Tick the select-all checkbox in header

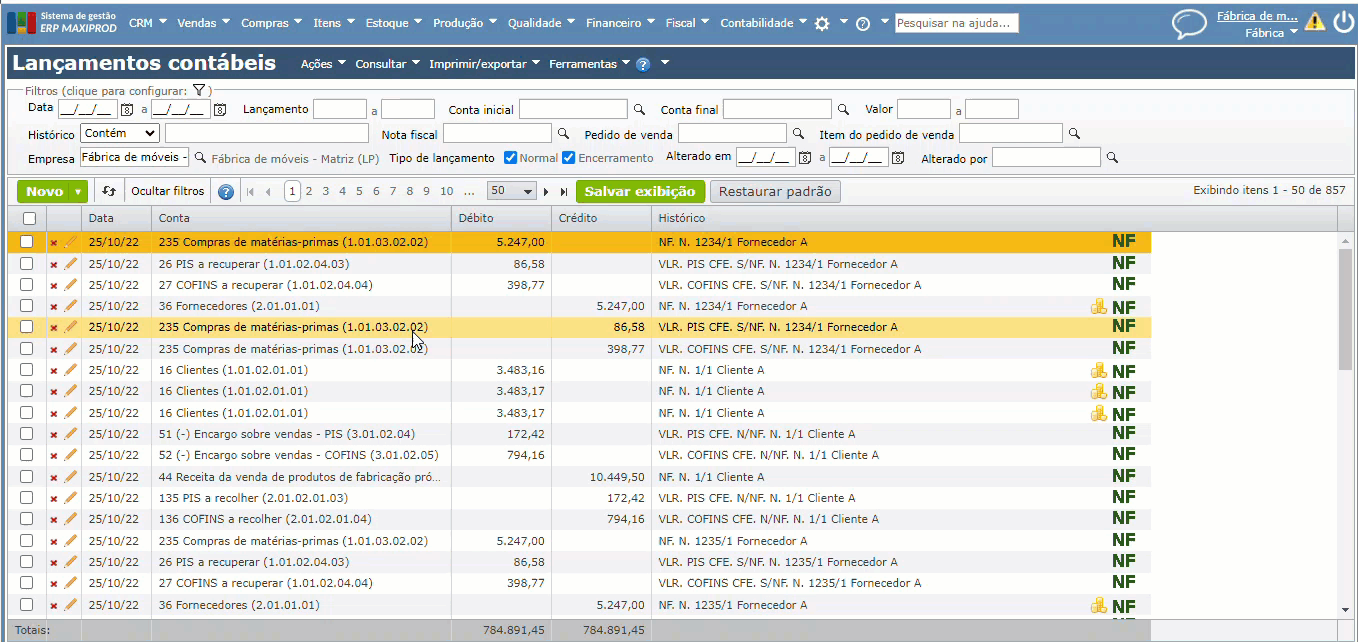click(x=29, y=218)
